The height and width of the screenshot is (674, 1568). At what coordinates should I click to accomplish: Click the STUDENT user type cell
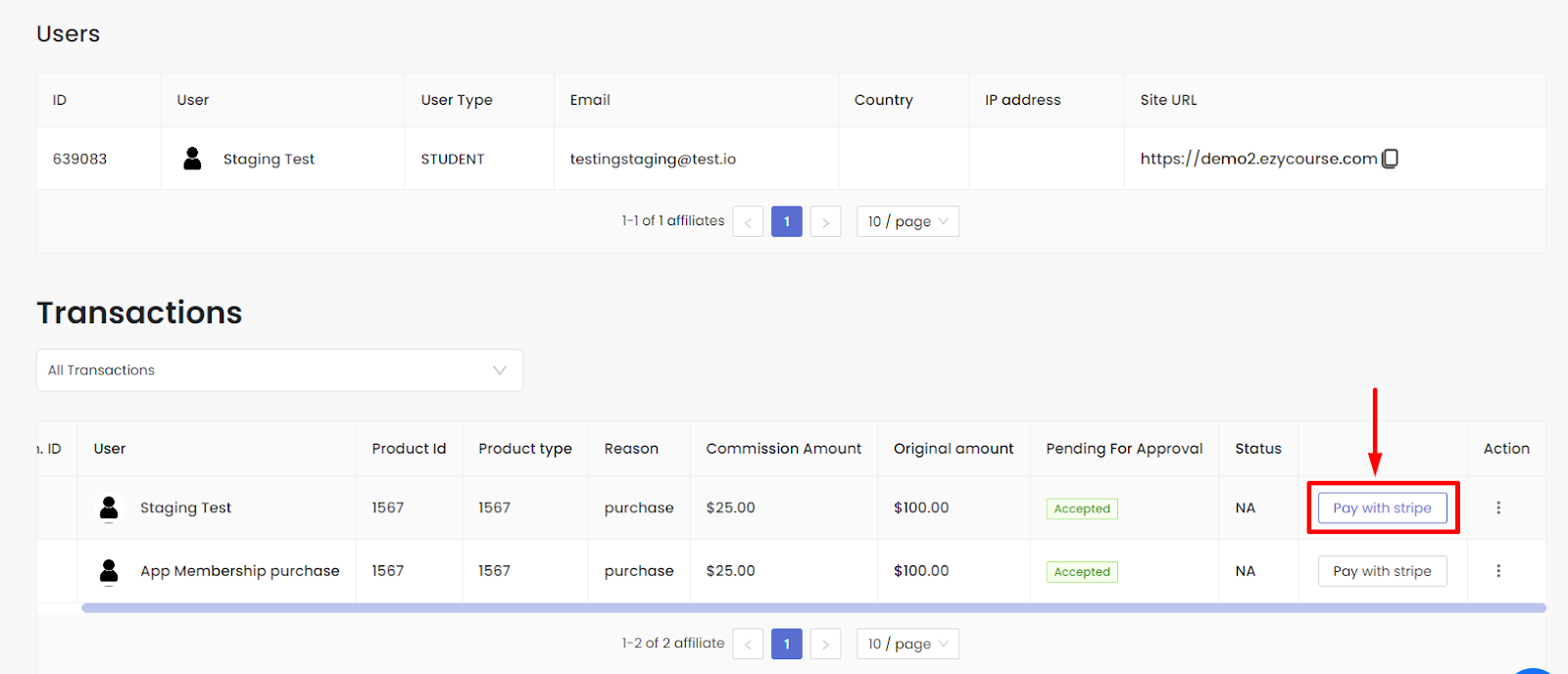tap(453, 159)
